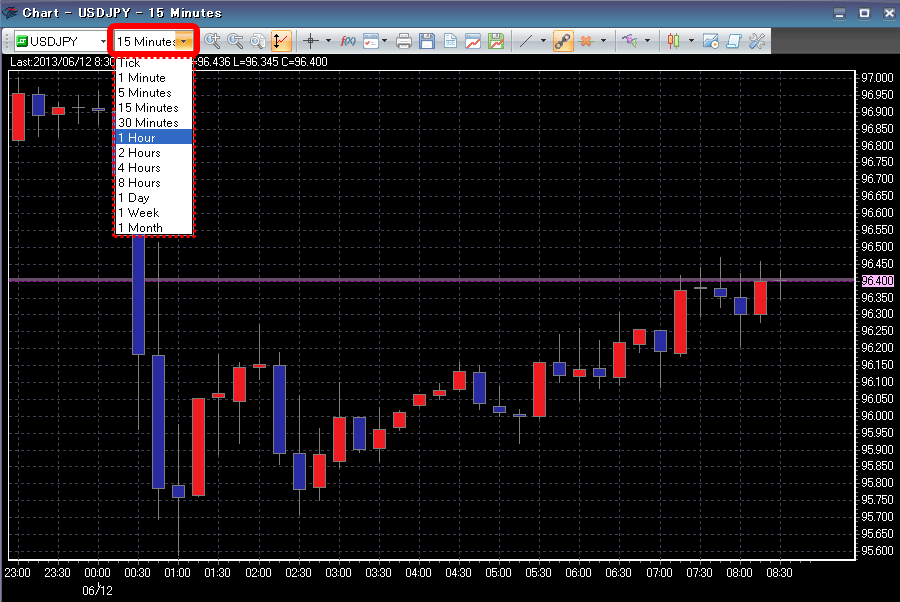Open the line tool dropdown arrow
This screenshot has width=900, height=602.
543,41
